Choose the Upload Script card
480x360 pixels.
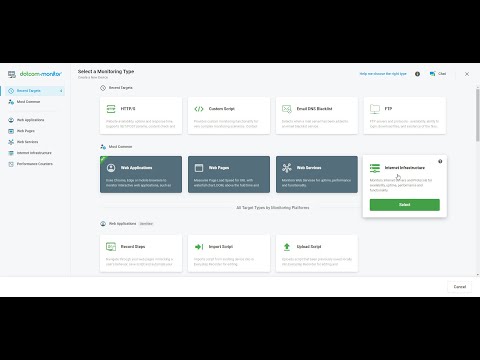317,253
